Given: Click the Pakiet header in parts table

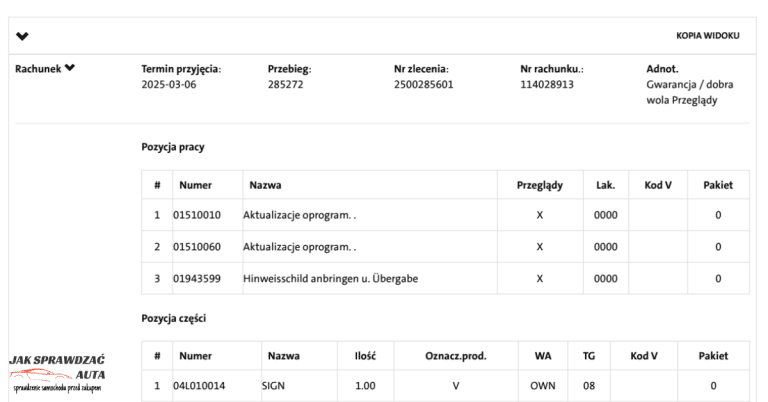Looking at the screenshot, I should 713,356.
